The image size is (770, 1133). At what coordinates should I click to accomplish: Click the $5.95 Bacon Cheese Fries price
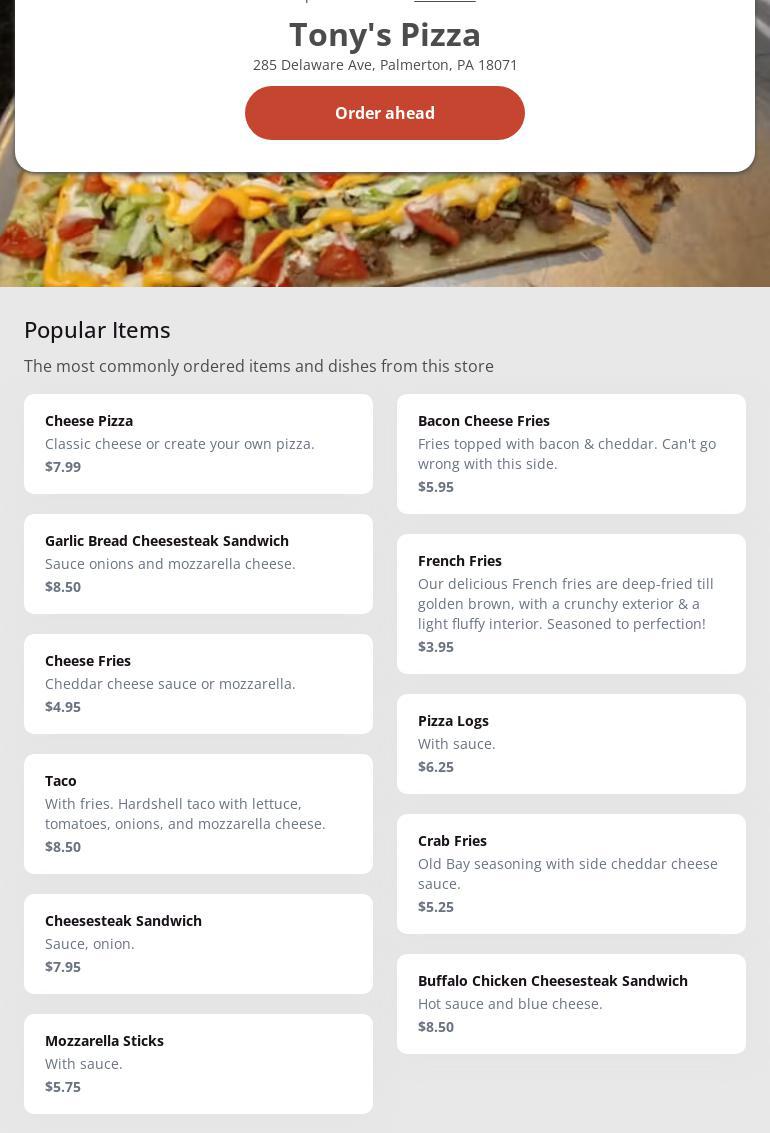(x=436, y=487)
